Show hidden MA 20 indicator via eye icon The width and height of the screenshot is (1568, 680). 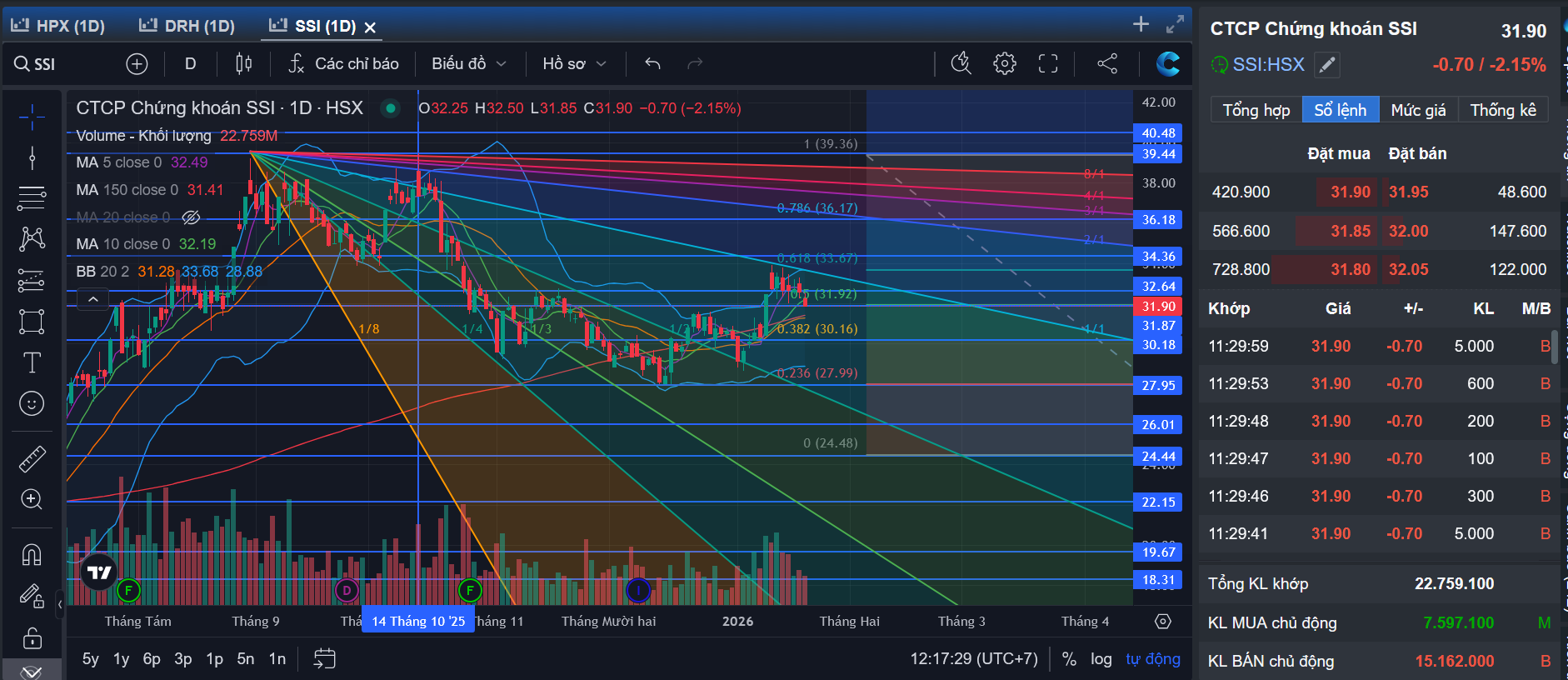click(191, 217)
